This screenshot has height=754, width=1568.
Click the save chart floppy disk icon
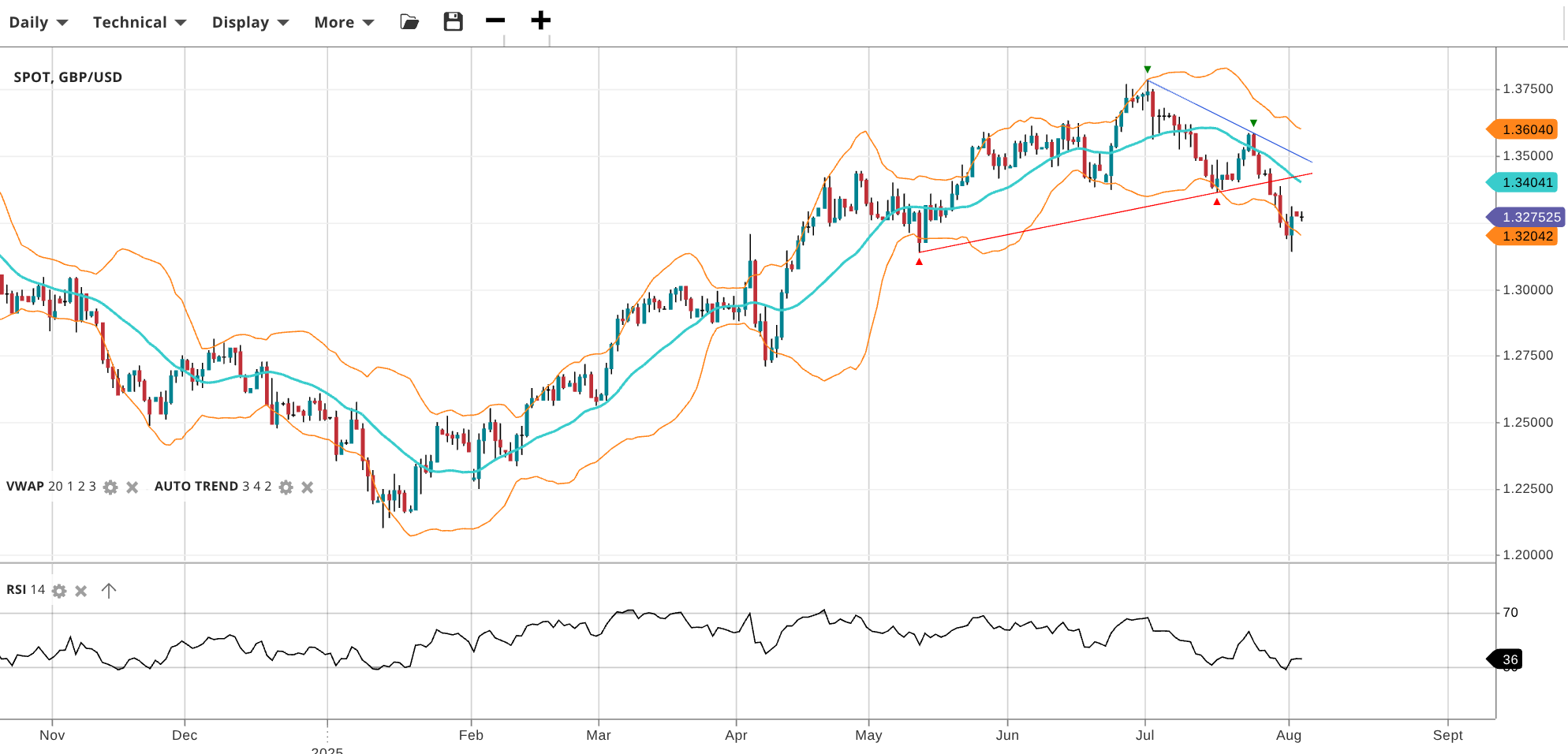coord(453,22)
